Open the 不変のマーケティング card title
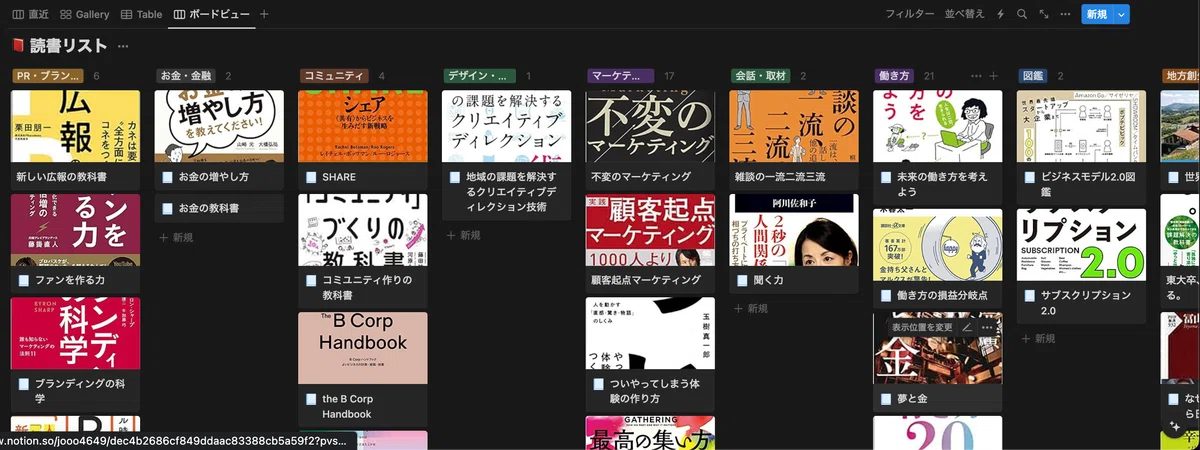Viewport: 1200px width, 450px height. tap(641, 177)
